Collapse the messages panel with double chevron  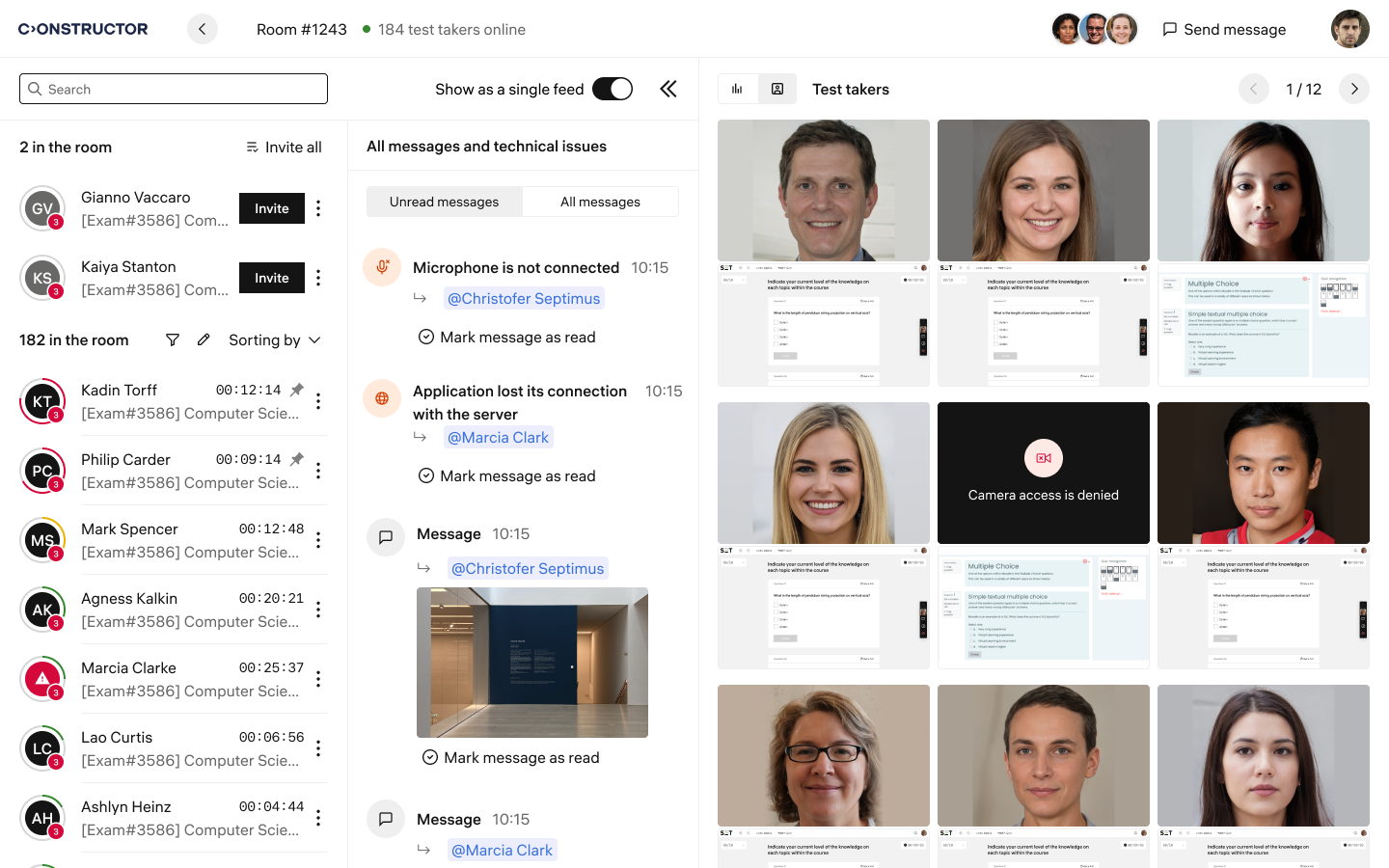click(667, 89)
